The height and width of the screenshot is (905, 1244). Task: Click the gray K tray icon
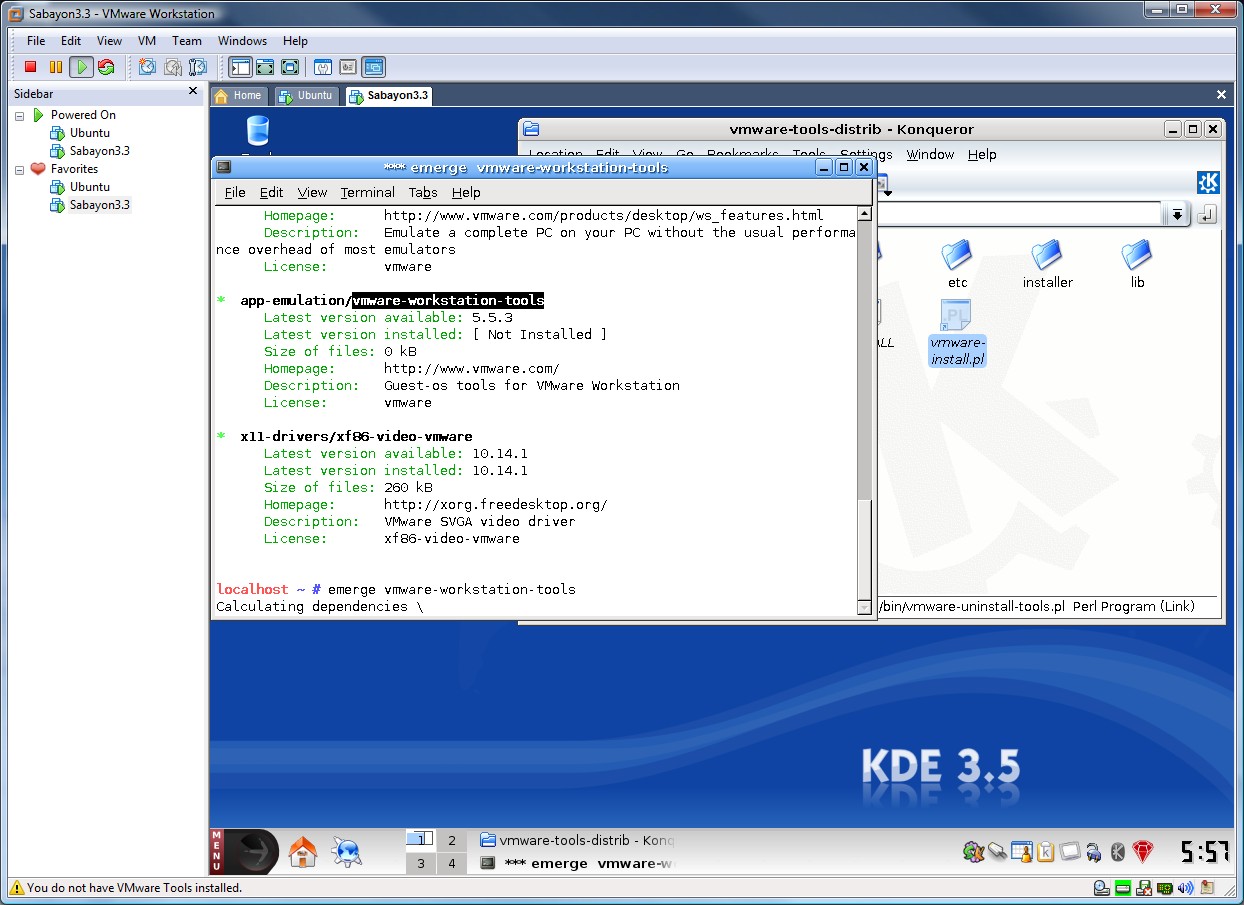coord(1118,852)
